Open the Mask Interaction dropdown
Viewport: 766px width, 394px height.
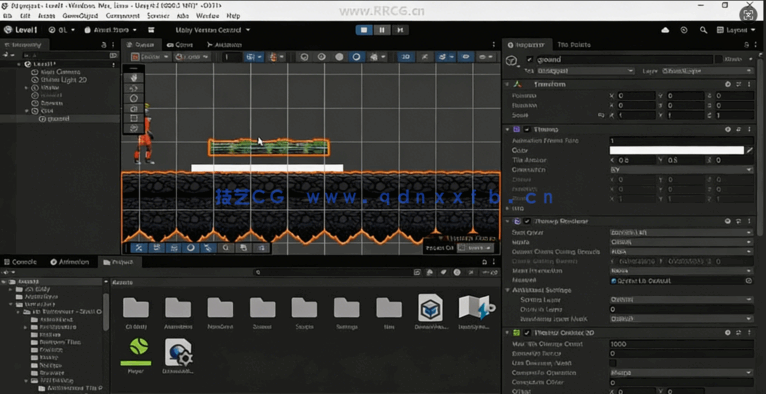[x=681, y=270]
